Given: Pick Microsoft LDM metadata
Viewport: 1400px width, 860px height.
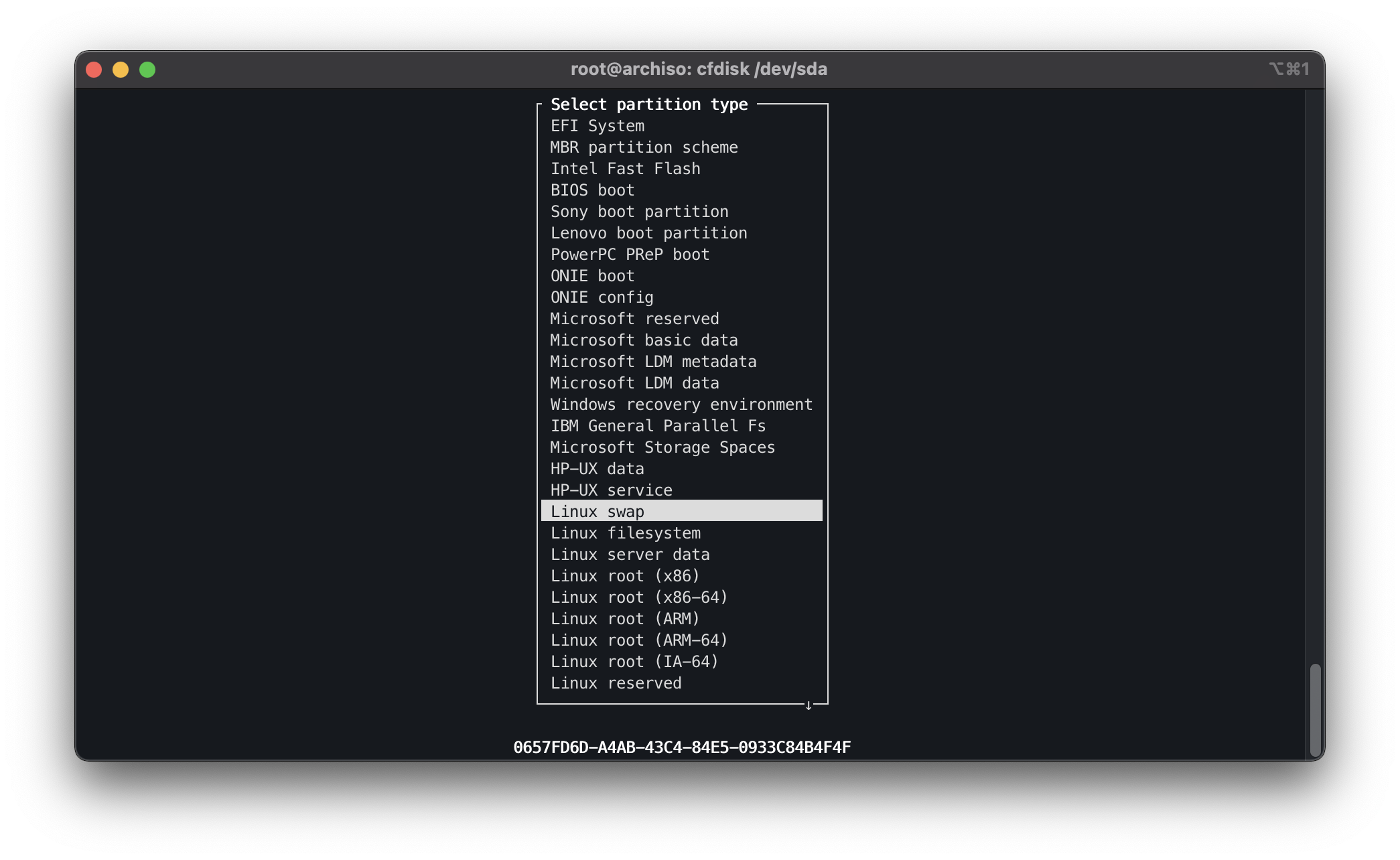Looking at the screenshot, I should 654,362.
